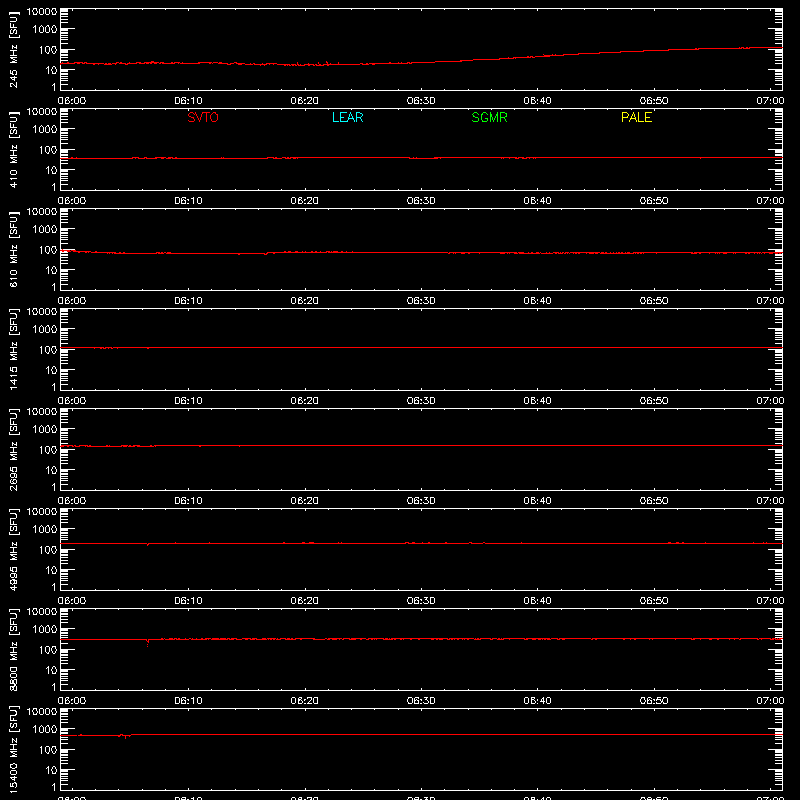Select the '15400 MHz [SFU]' axis title
800x800 pixels.
tap(13, 749)
